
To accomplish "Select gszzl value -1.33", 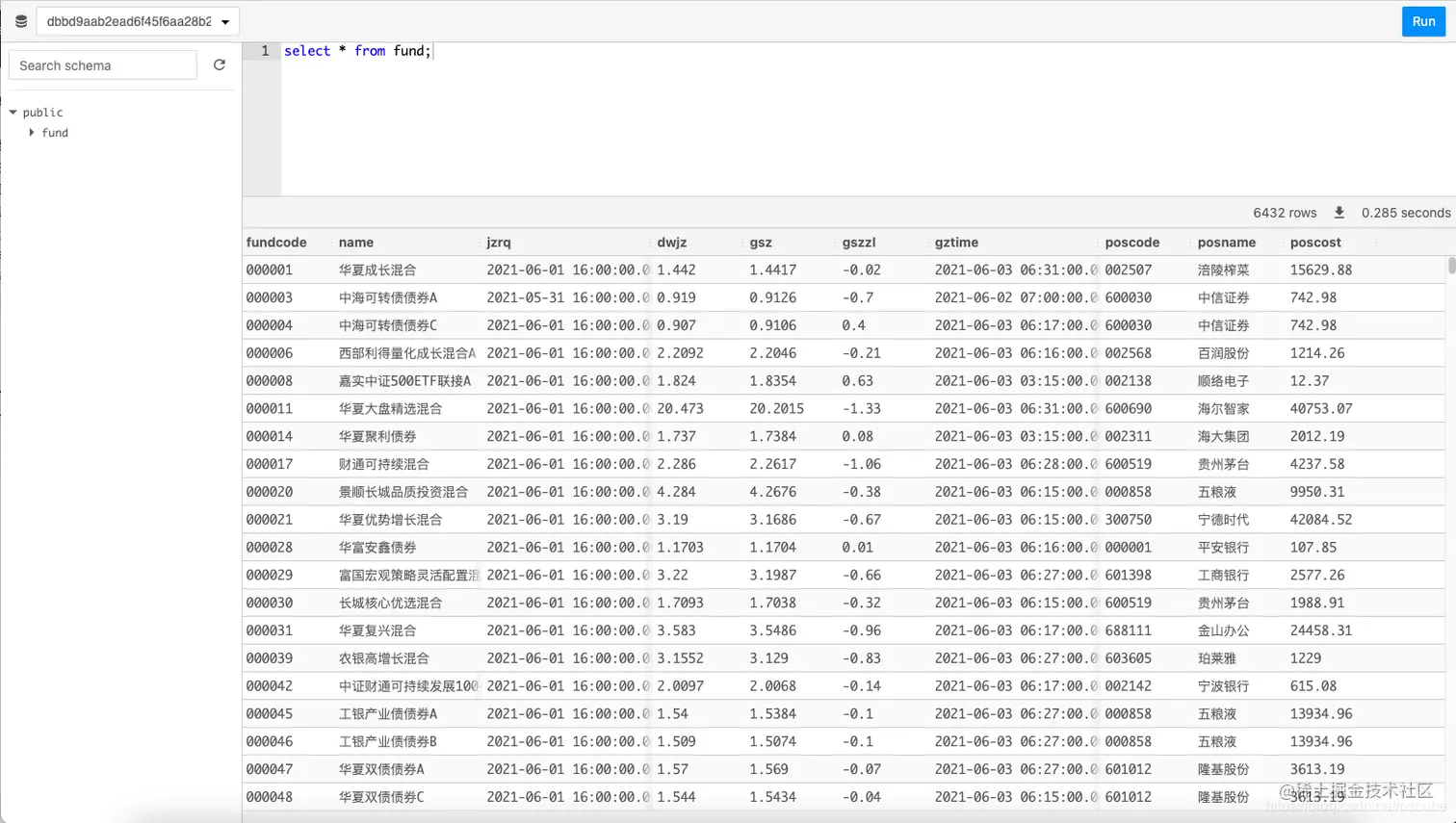I will [x=862, y=409].
